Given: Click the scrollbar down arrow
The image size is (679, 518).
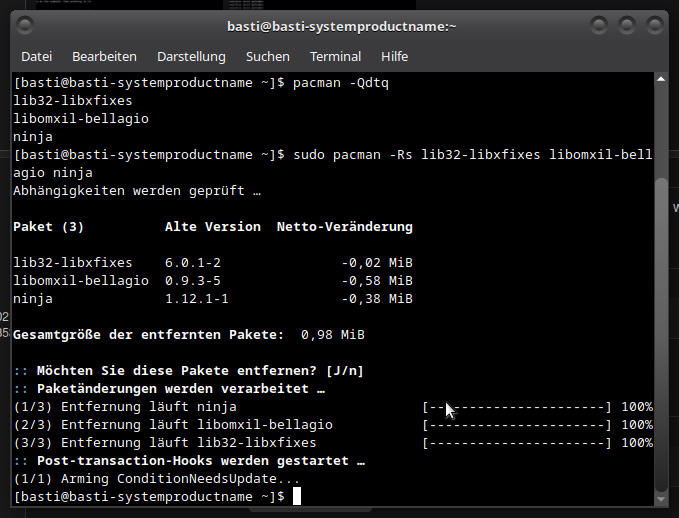Looking at the screenshot, I should pyautogui.click(x=661, y=499).
